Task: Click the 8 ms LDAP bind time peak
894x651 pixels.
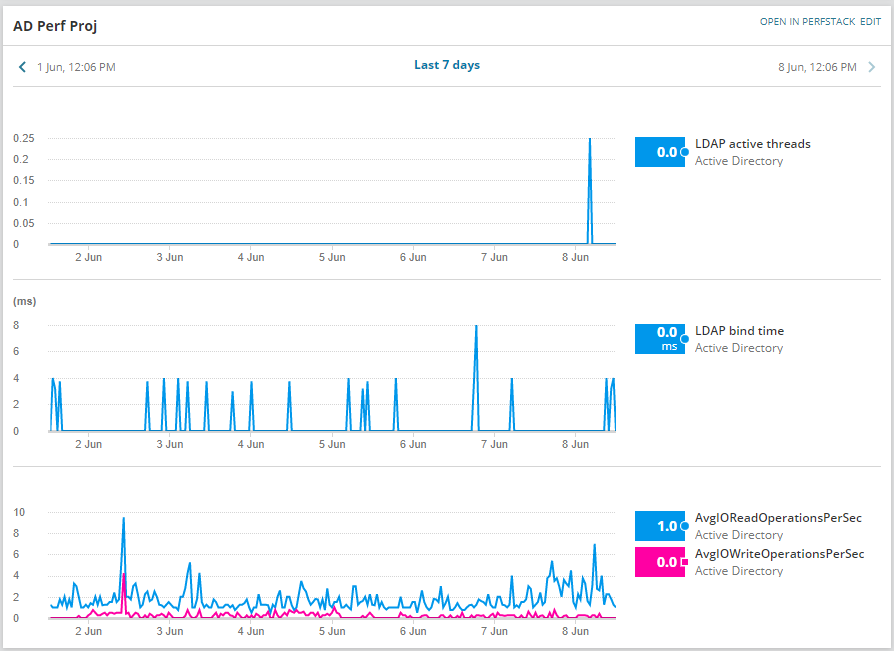Action: pyautogui.click(x=476, y=327)
